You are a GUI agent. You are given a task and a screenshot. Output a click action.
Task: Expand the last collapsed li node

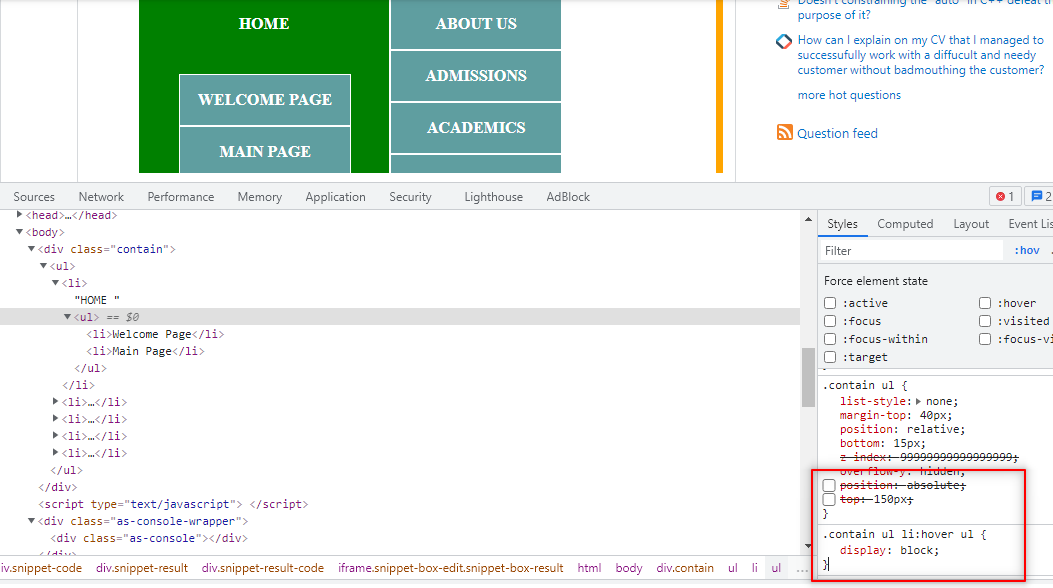pos(56,452)
